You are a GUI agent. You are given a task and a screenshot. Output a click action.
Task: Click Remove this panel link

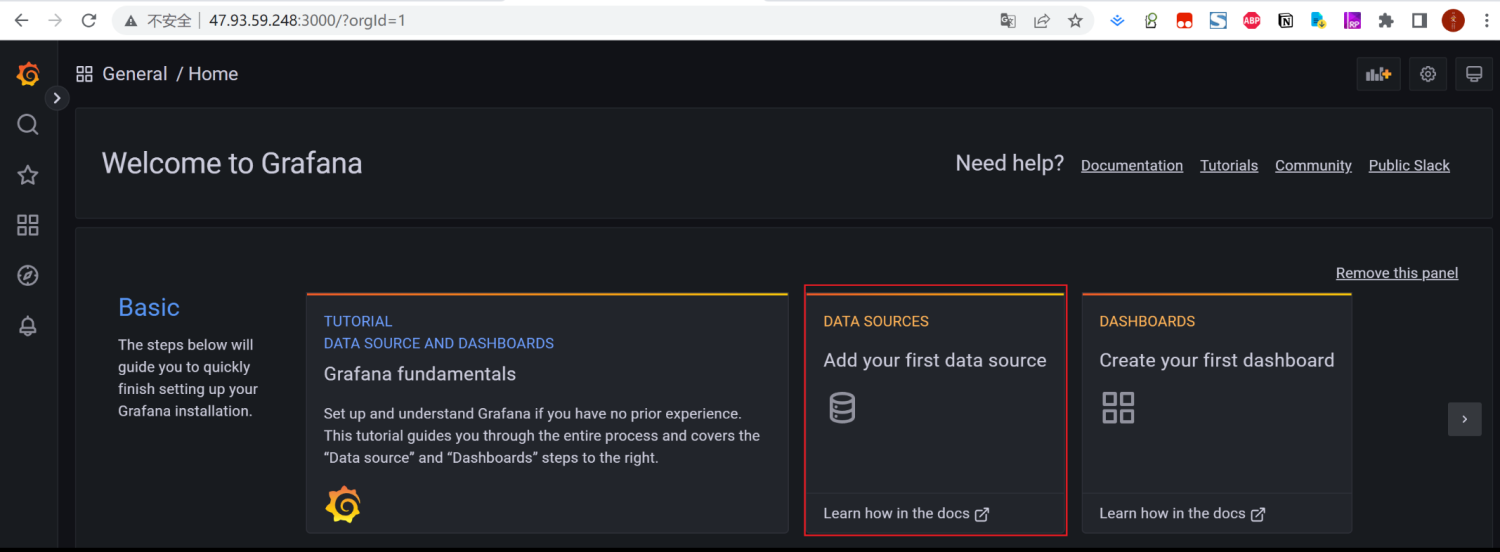[x=1397, y=273]
